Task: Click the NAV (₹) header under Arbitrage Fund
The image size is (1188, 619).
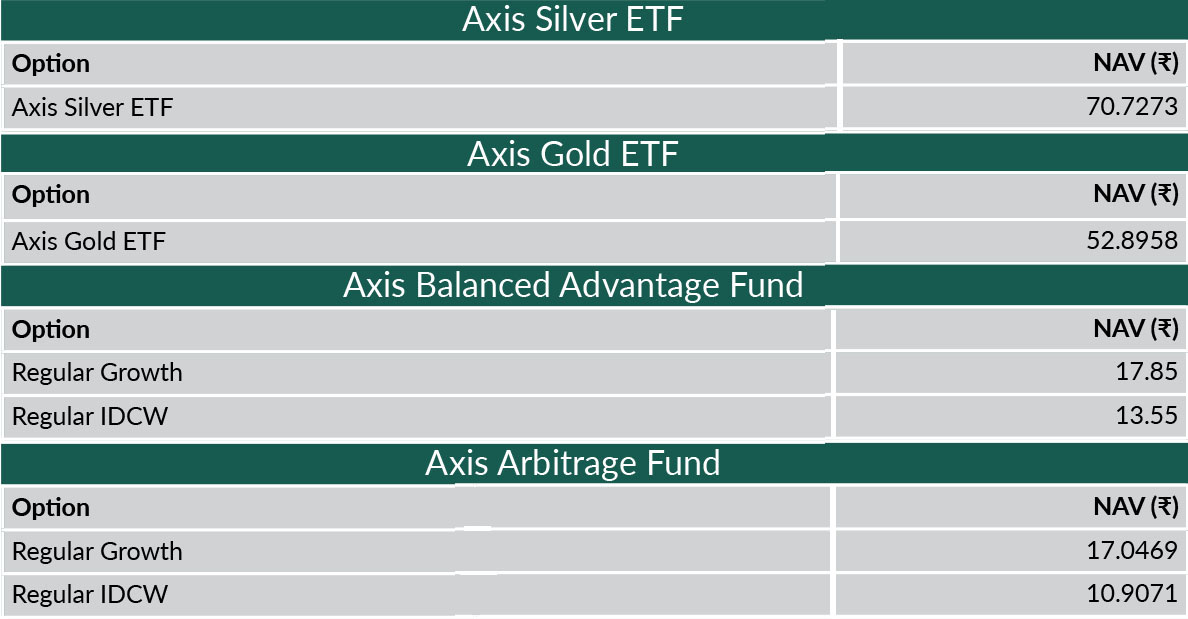Action: pos(1136,507)
